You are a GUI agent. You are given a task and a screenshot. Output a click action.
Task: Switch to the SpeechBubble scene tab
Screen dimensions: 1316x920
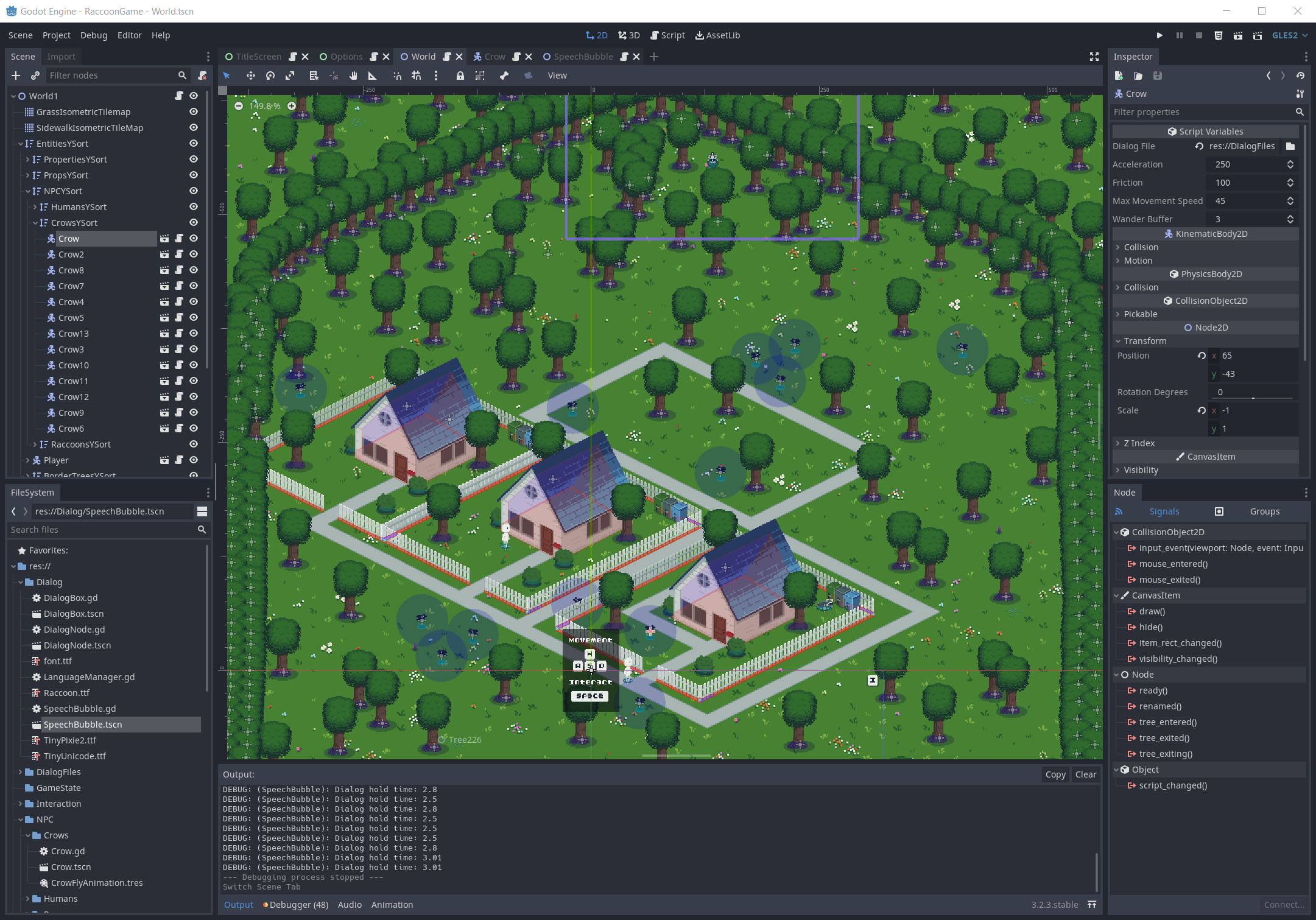pyautogui.click(x=583, y=57)
